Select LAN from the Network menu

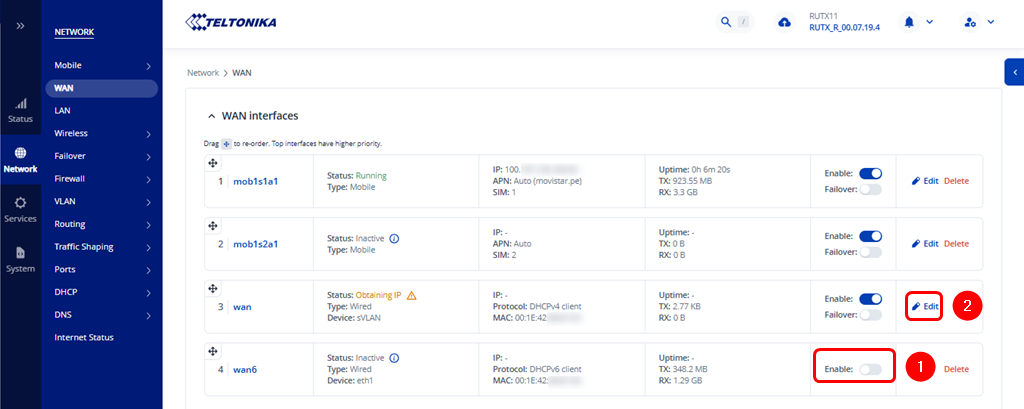coord(62,111)
